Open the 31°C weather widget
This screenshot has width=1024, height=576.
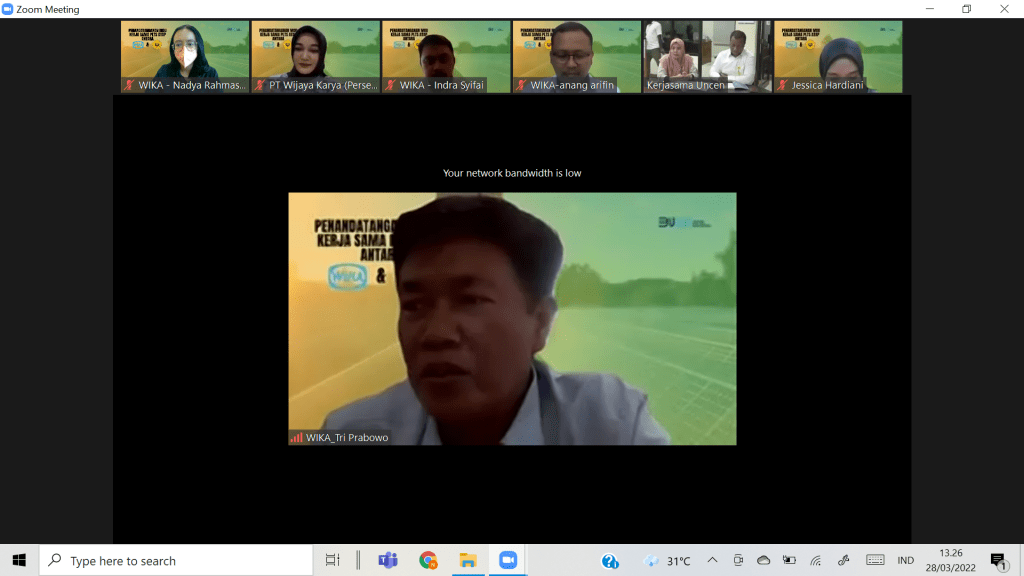667,561
